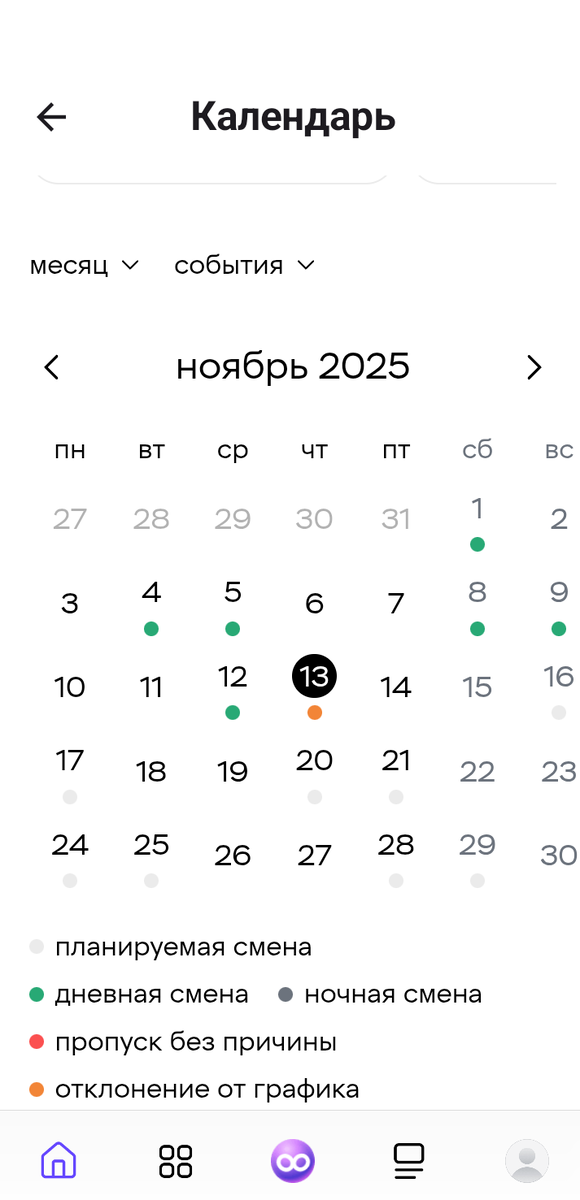Open the profile avatar icon
580x1200 pixels.
point(527,1160)
